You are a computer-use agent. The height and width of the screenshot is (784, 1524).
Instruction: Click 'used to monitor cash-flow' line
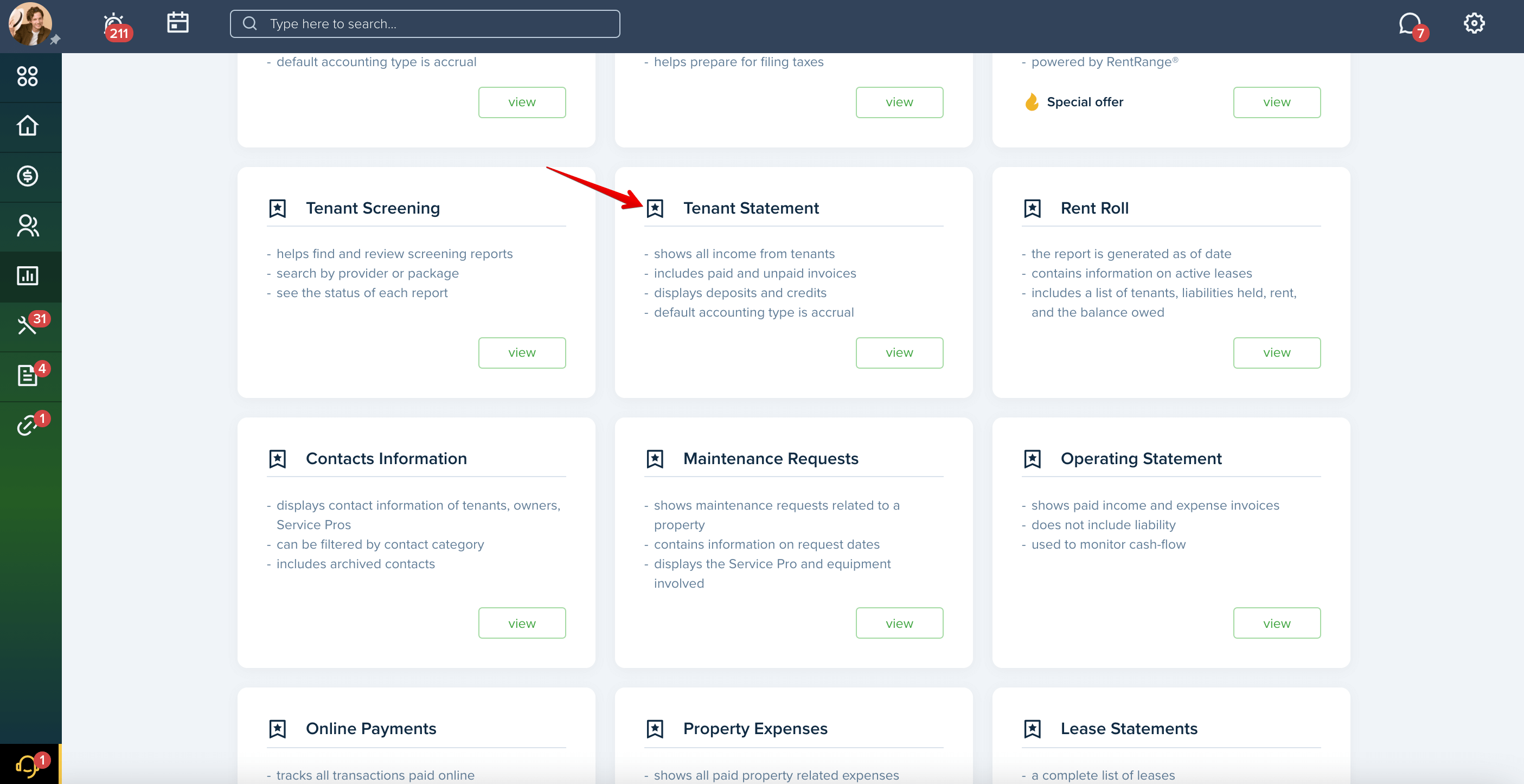1108,544
